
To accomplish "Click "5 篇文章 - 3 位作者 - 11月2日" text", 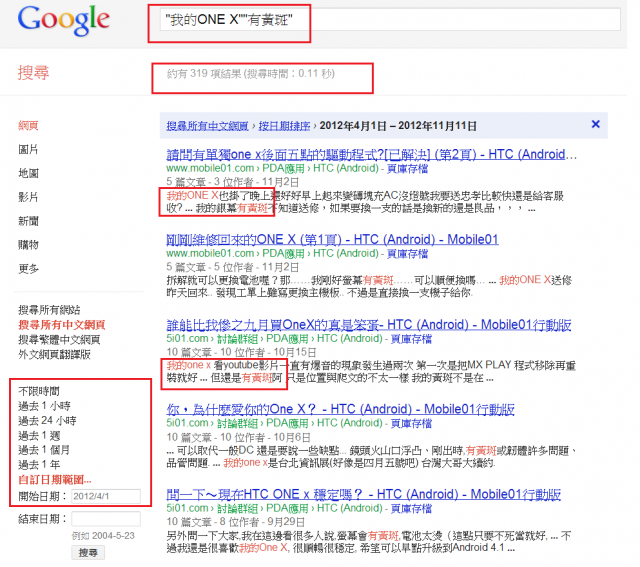I will (x=232, y=182).
